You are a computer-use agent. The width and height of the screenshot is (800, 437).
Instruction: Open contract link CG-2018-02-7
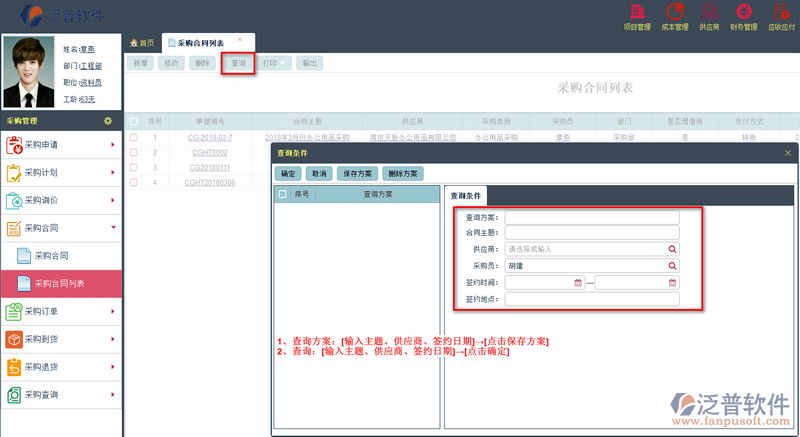pyautogui.click(x=210, y=138)
